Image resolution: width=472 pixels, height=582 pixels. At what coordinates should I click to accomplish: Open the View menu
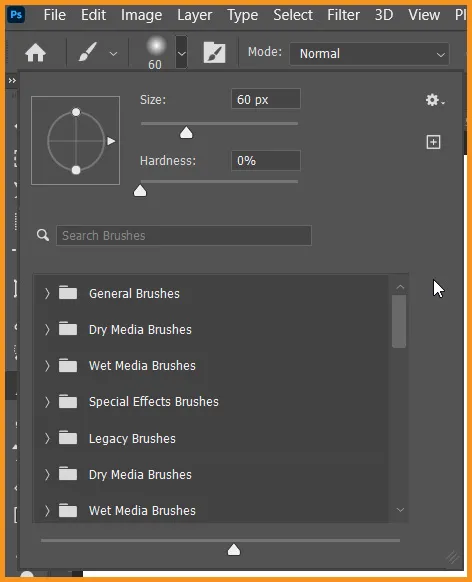coord(424,15)
